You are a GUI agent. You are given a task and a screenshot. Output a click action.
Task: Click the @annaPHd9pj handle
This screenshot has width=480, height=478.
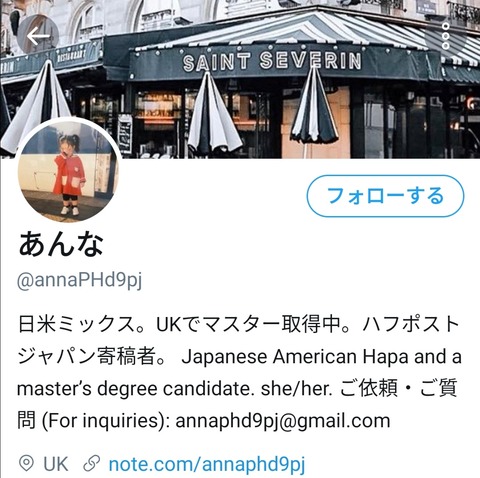[x=79, y=281]
